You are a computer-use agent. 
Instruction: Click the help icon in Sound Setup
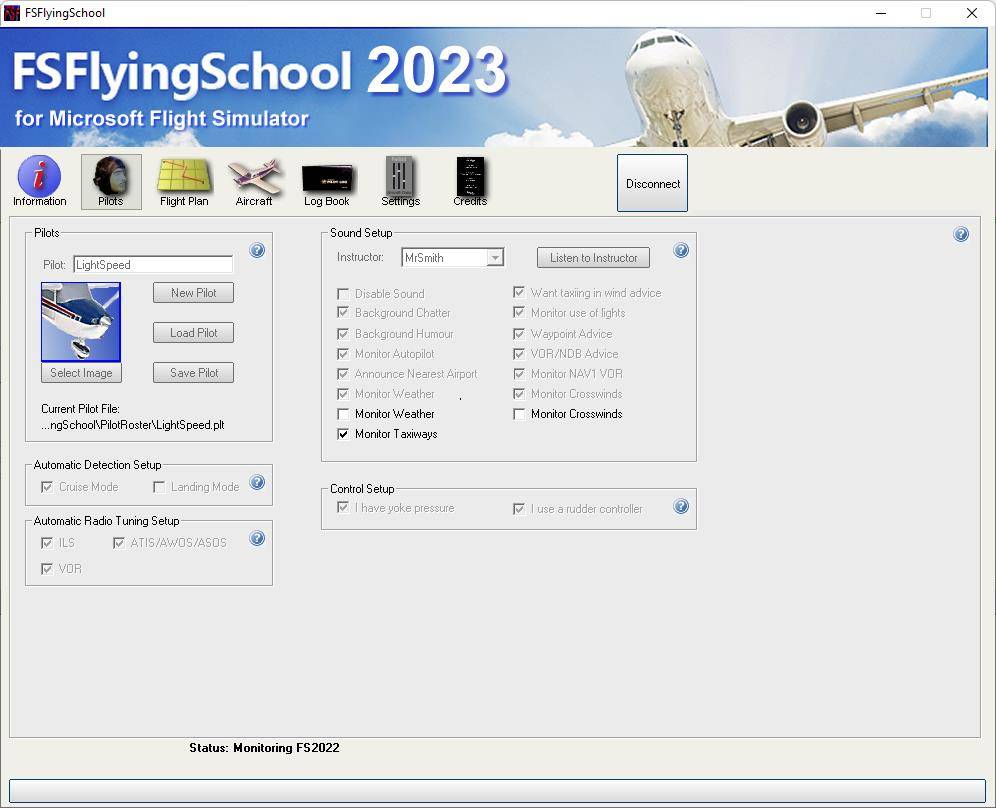681,252
